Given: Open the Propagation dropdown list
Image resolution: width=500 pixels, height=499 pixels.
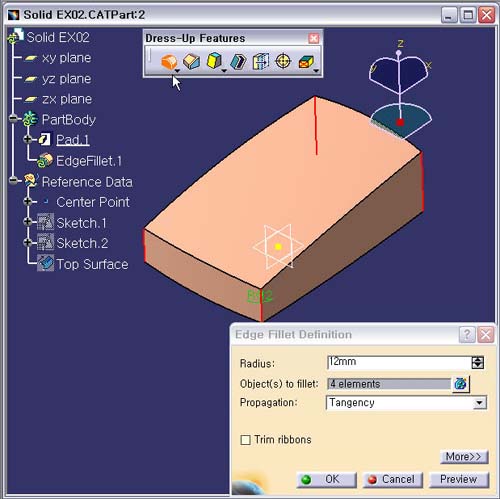Looking at the screenshot, I should (479, 403).
